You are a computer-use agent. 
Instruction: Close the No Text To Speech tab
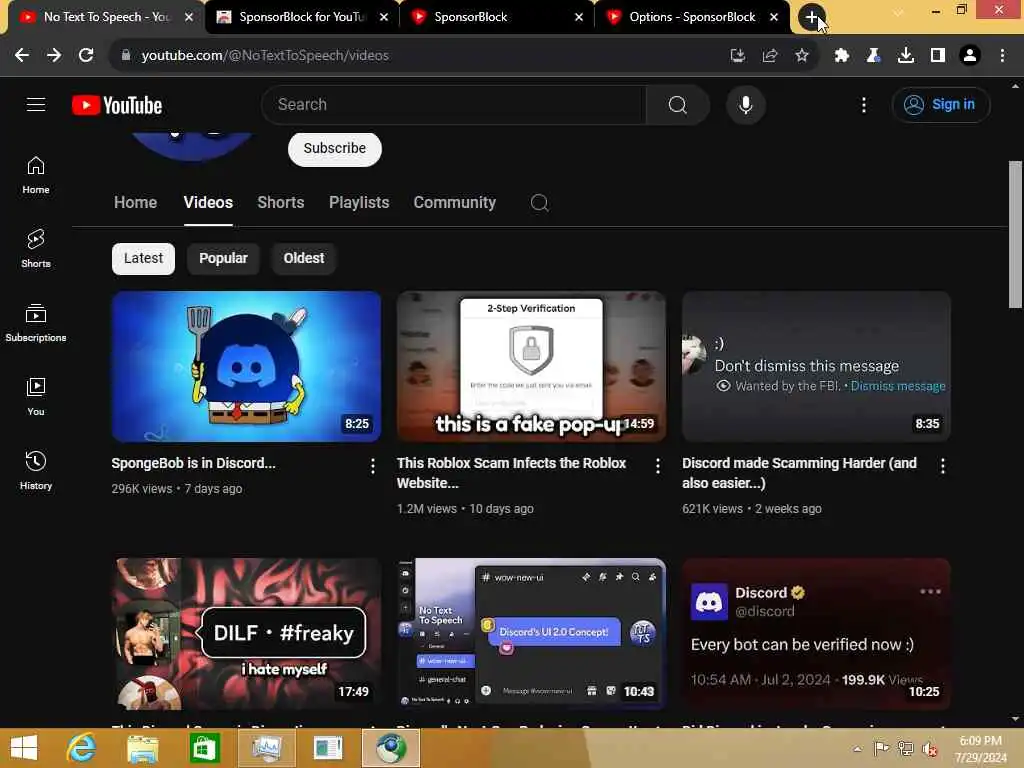coord(189,17)
